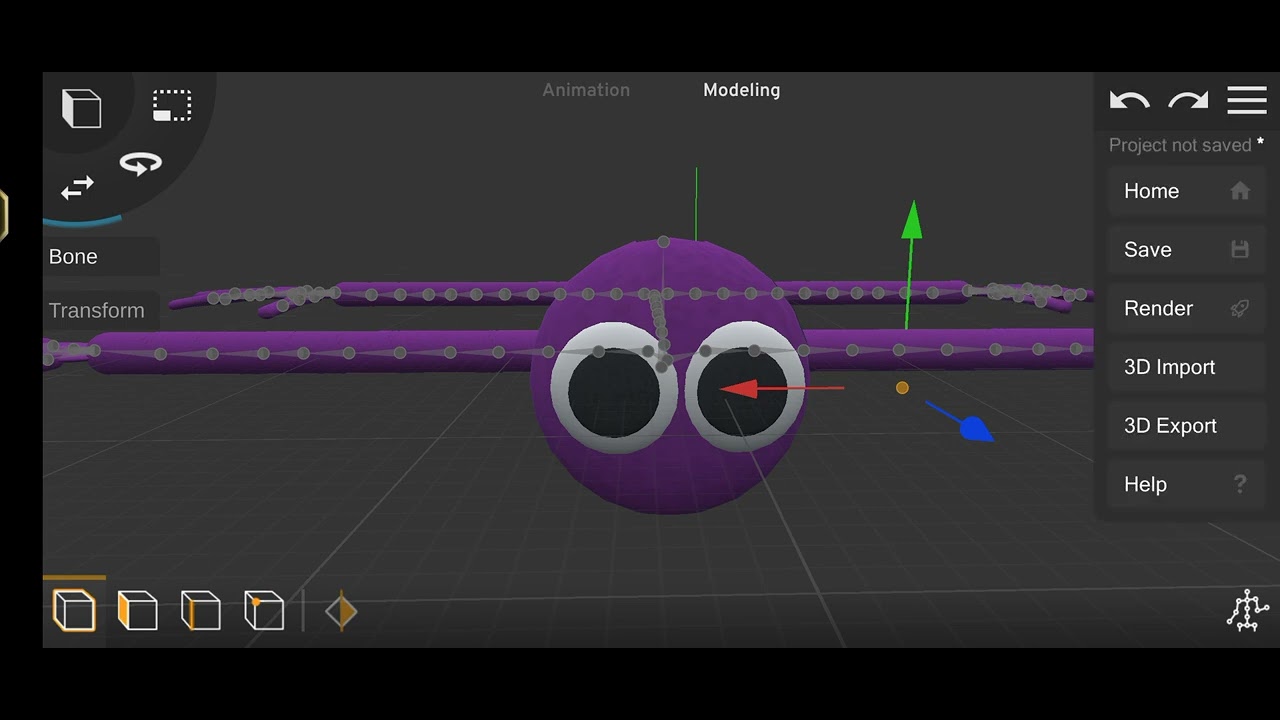Image resolution: width=1280 pixels, height=720 pixels.
Task: Redo the last action
Action: pos(1188,101)
